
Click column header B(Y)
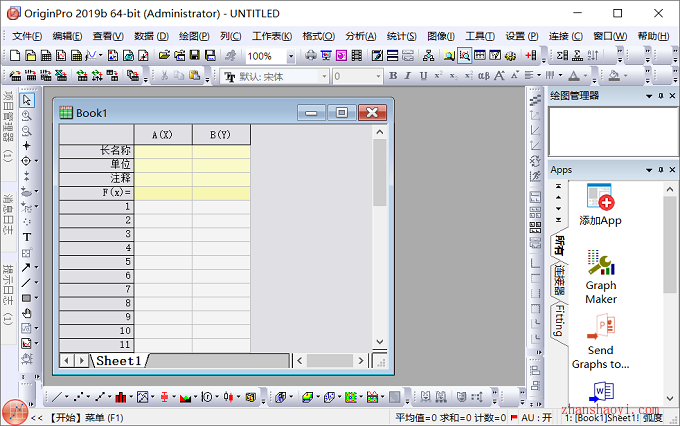221,134
